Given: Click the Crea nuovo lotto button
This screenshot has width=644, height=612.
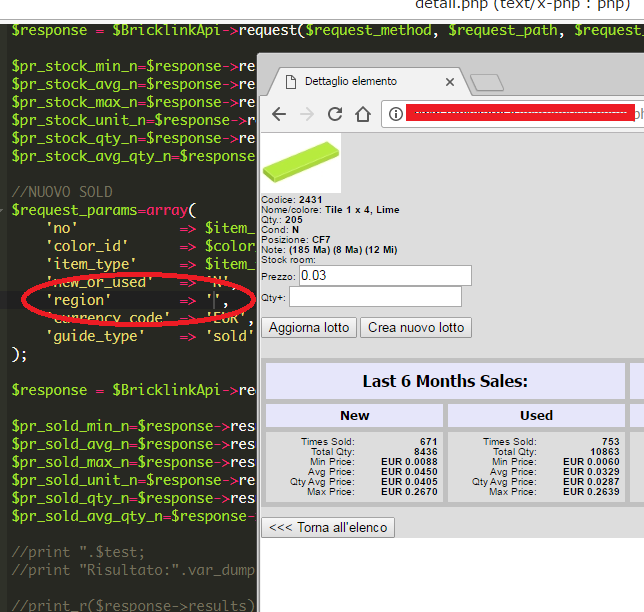Looking at the screenshot, I should click(x=416, y=327).
